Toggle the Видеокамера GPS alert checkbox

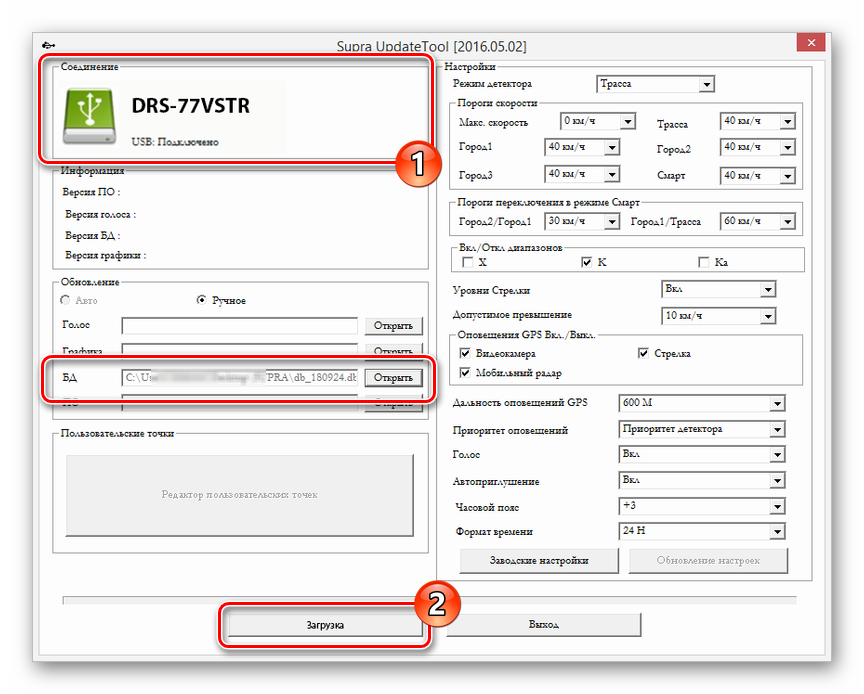[x=465, y=353]
